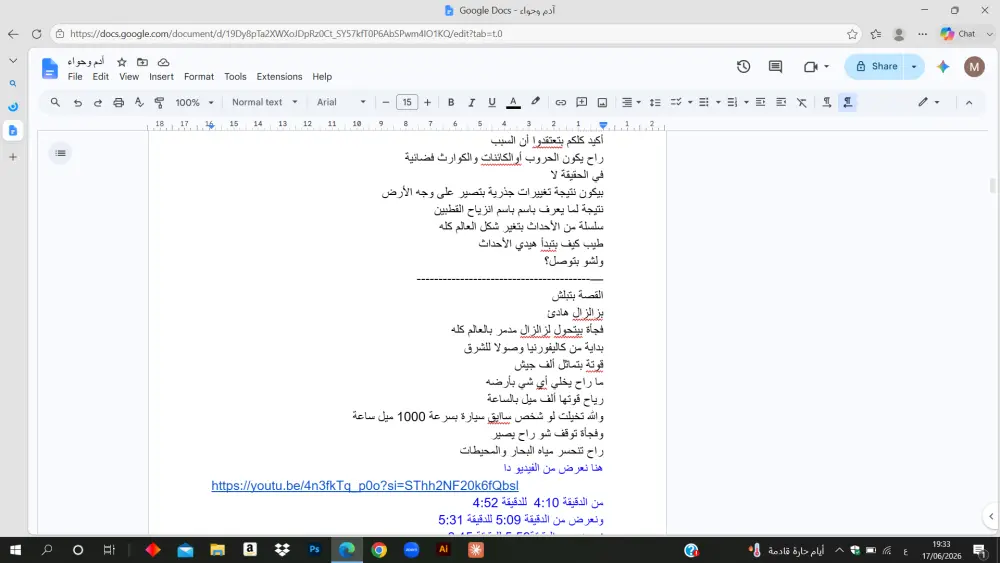Toggle italic formatting
The width and height of the screenshot is (1000, 563).
471,102
